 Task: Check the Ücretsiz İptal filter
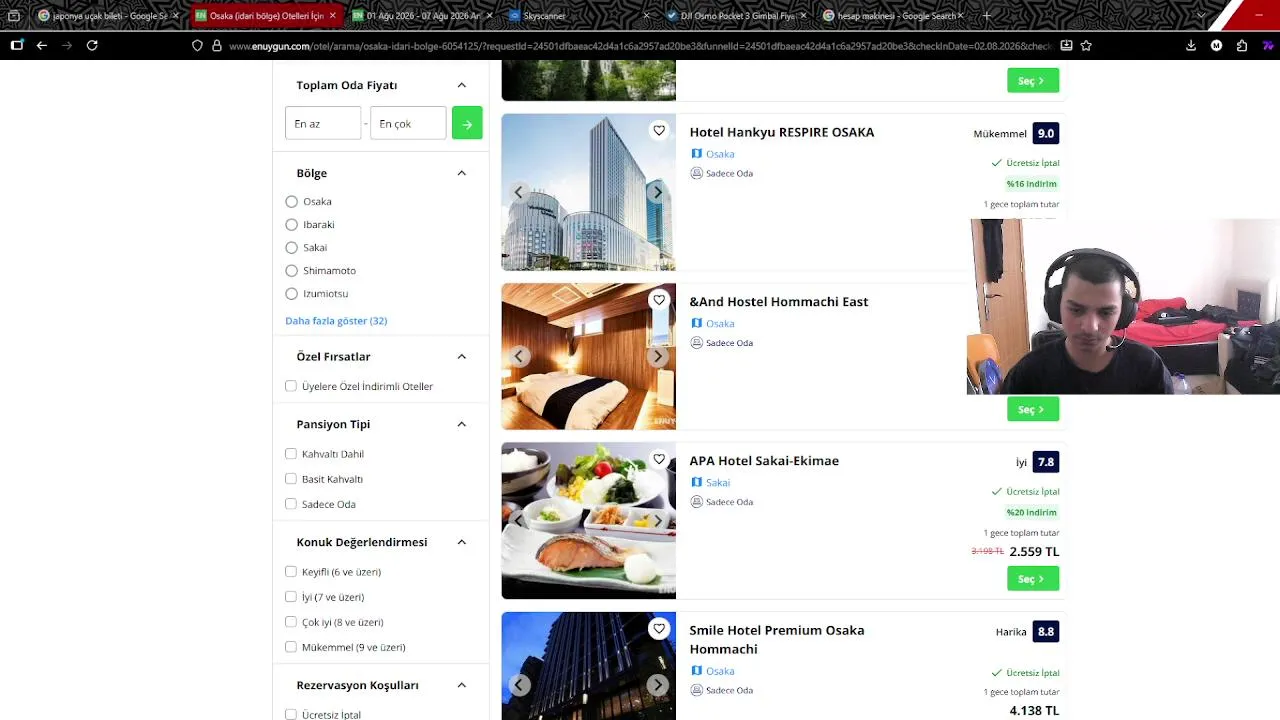click(291, 714)
